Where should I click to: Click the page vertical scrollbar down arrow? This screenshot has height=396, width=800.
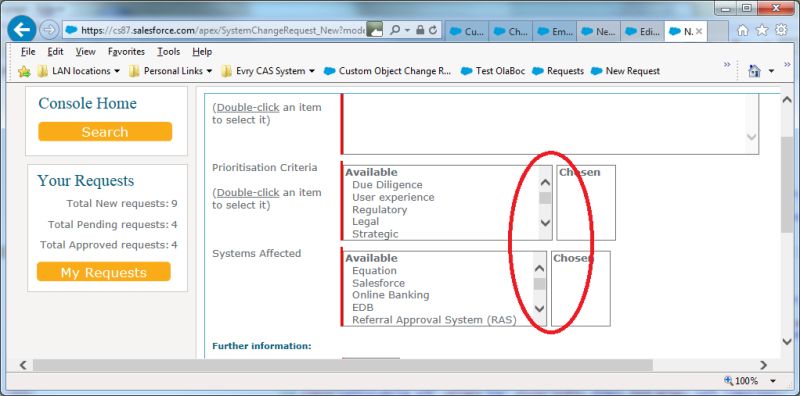pyautogui.click(x=787, y=341)
